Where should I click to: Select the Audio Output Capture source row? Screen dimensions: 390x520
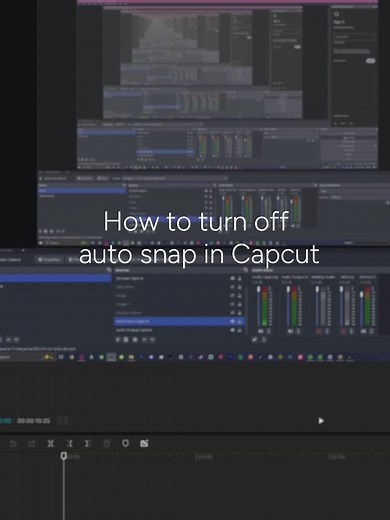click(180, 330)
